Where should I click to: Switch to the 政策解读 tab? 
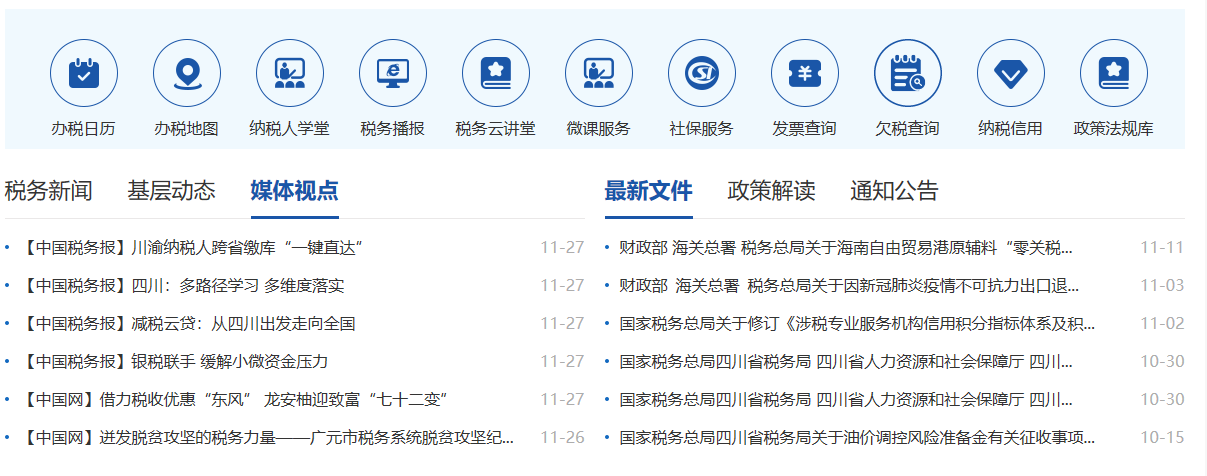771,191
